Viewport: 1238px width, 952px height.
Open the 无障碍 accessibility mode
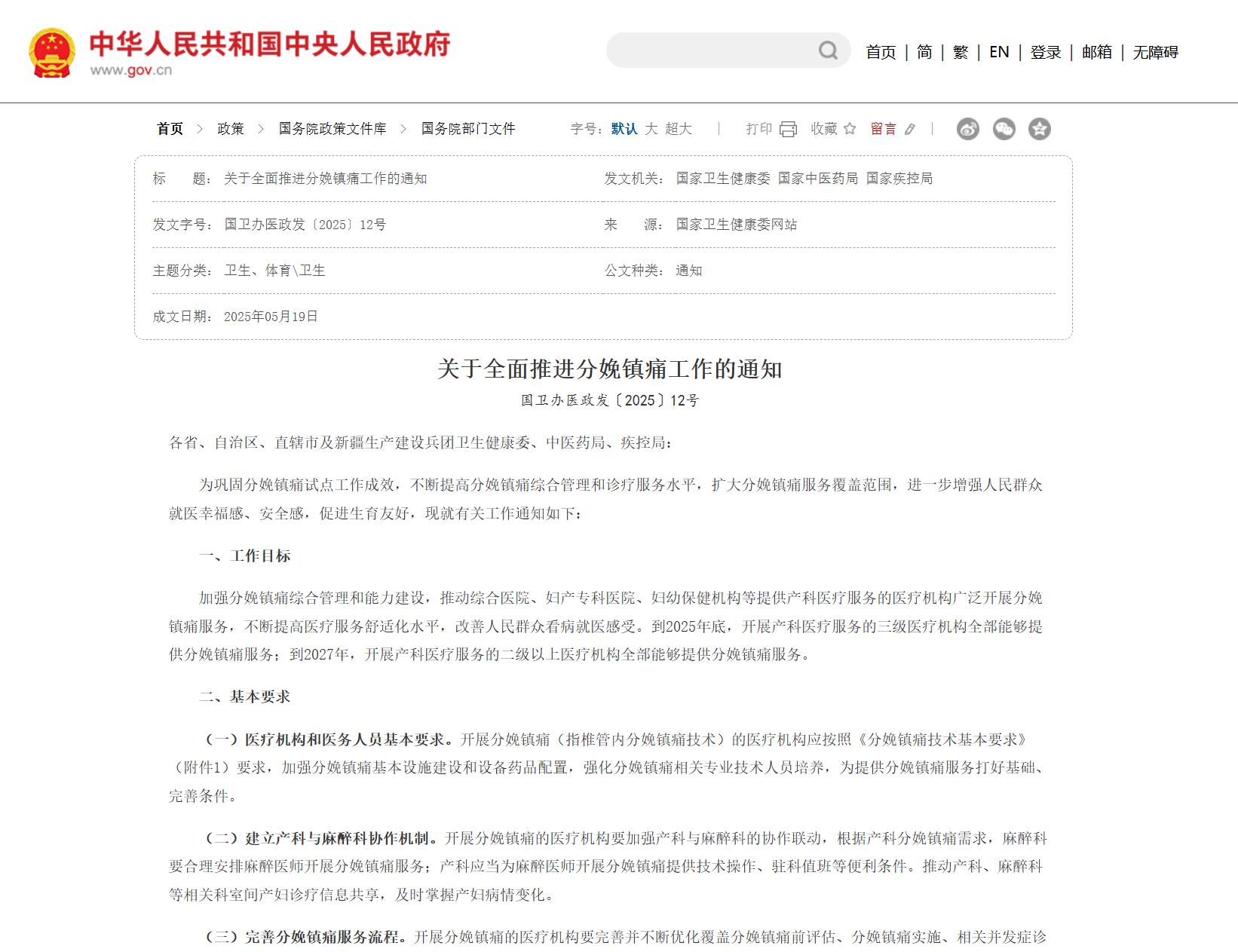coord(1155,52)
